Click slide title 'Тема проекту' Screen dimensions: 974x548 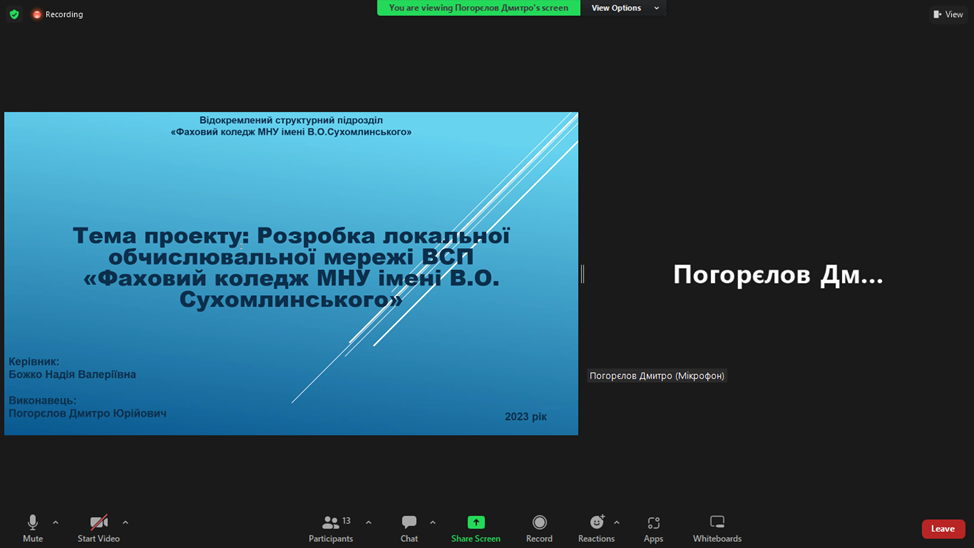160,236
